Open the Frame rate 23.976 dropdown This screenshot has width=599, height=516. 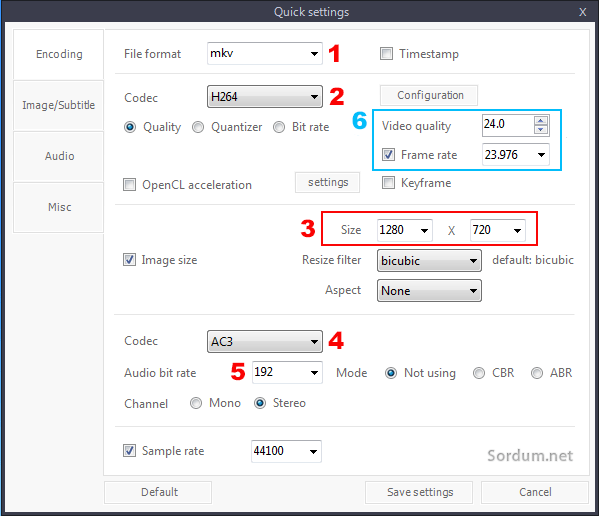(x=516, y=155)
